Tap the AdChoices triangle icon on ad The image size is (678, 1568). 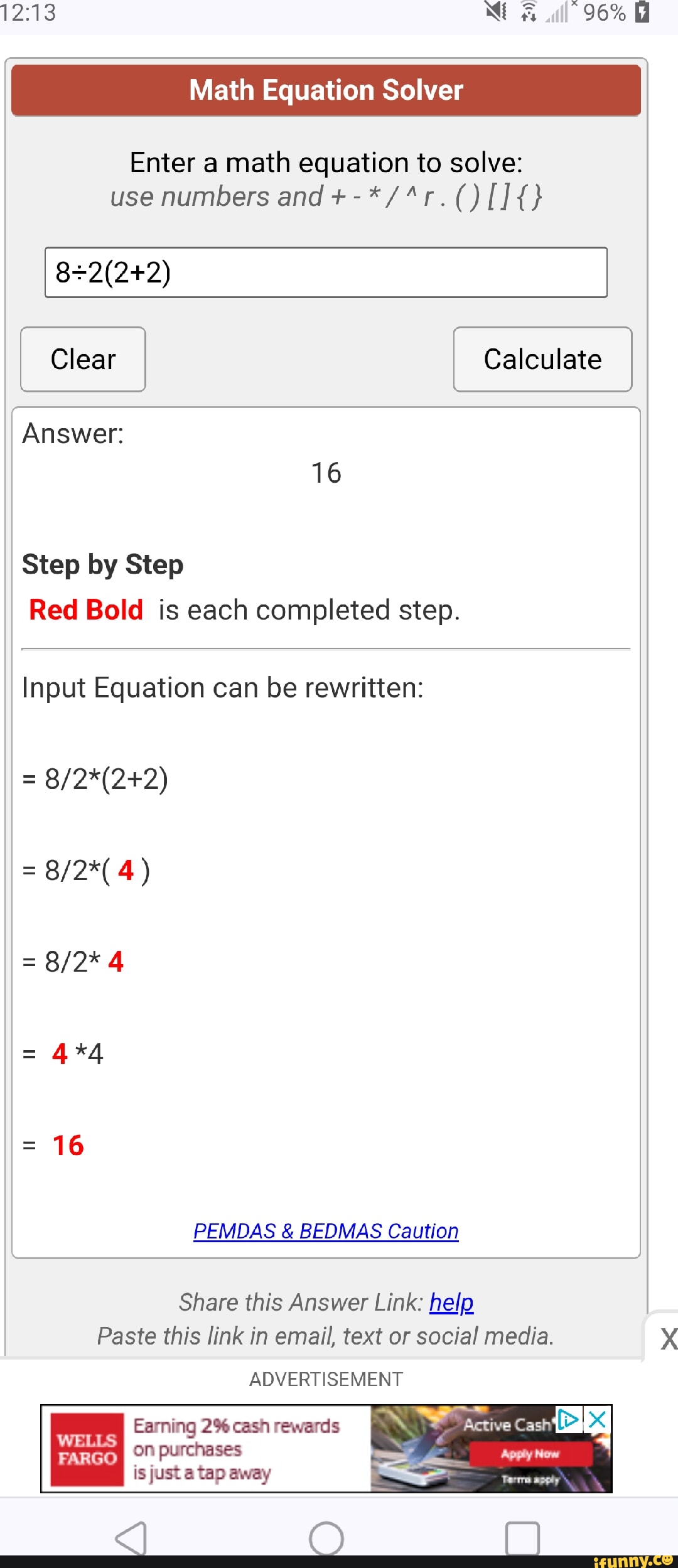click(568, 1419)
